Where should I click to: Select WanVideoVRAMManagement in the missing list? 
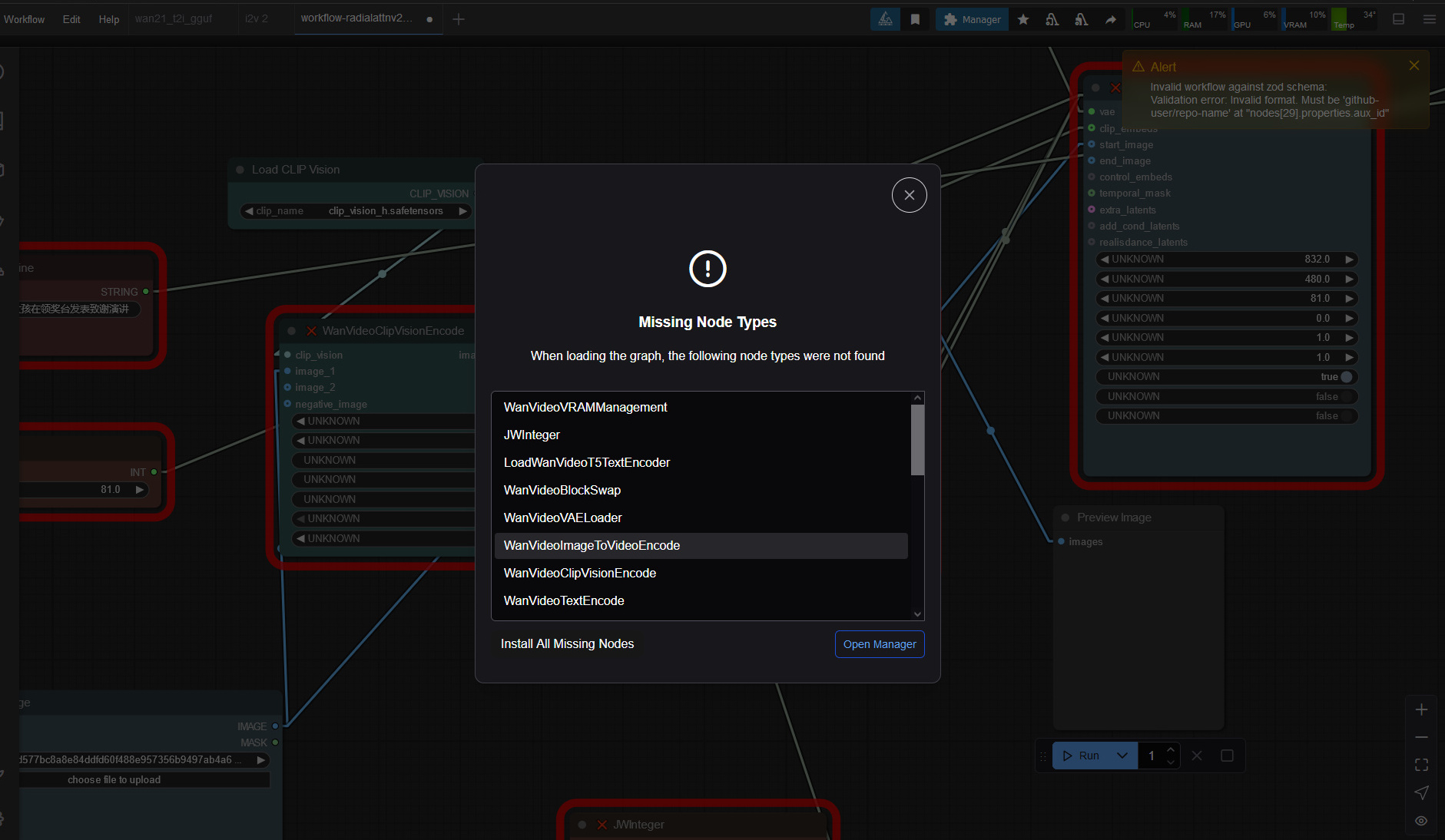point(701,407)
